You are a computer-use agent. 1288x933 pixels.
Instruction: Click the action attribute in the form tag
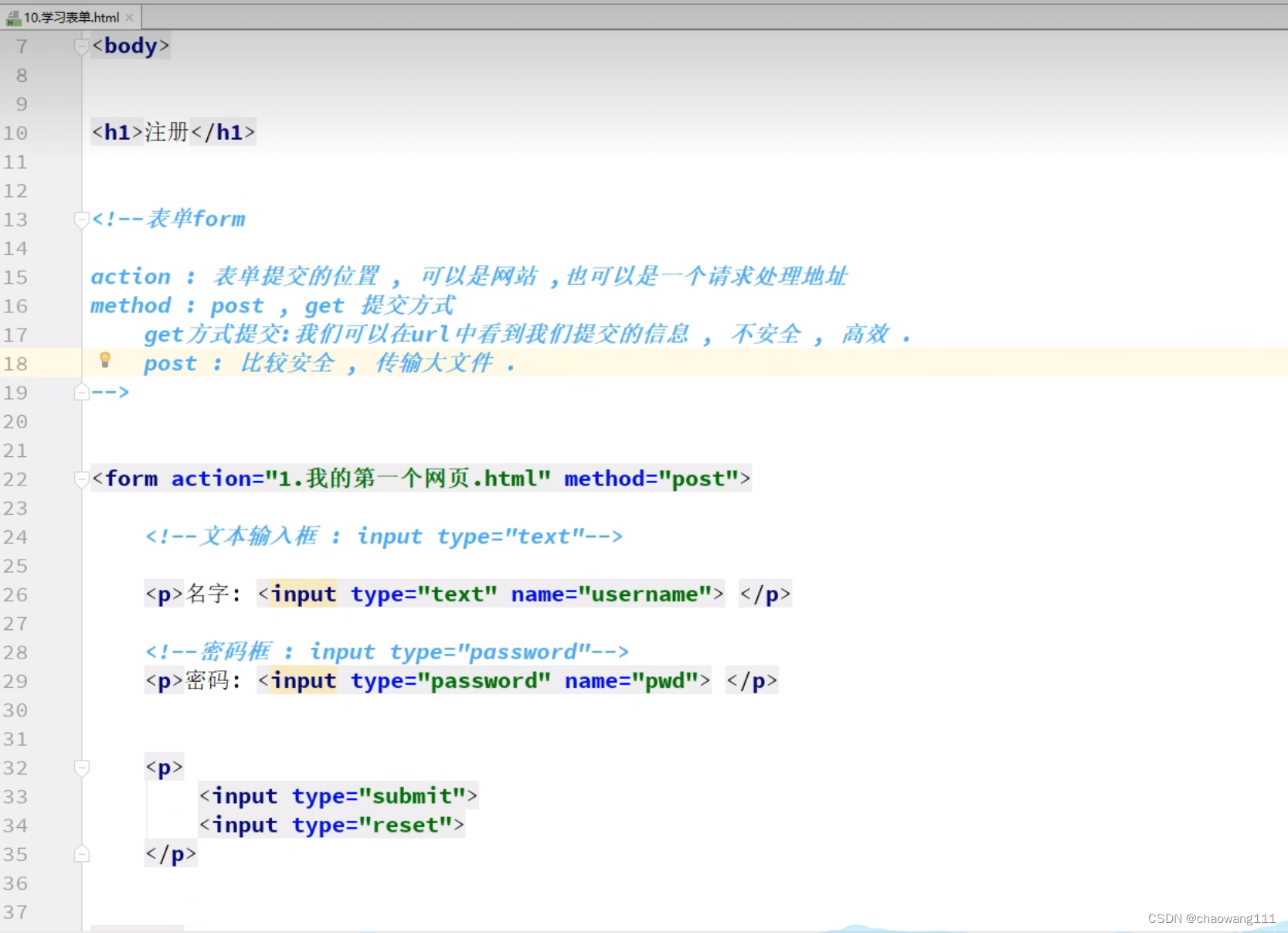(x=211, y=479)
